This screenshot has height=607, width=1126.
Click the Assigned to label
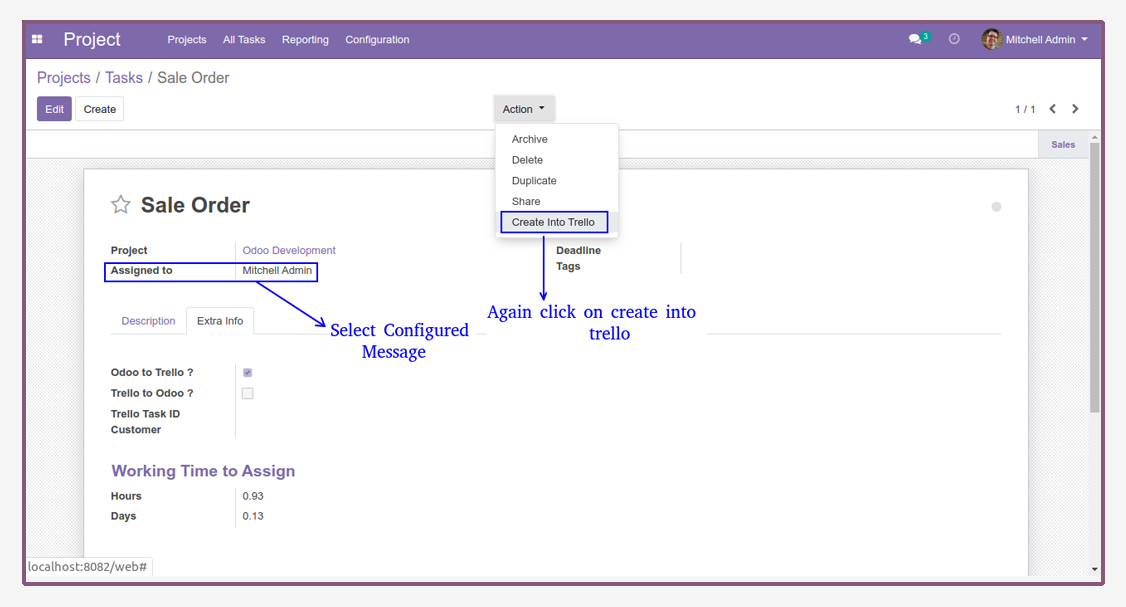point(141,271)
